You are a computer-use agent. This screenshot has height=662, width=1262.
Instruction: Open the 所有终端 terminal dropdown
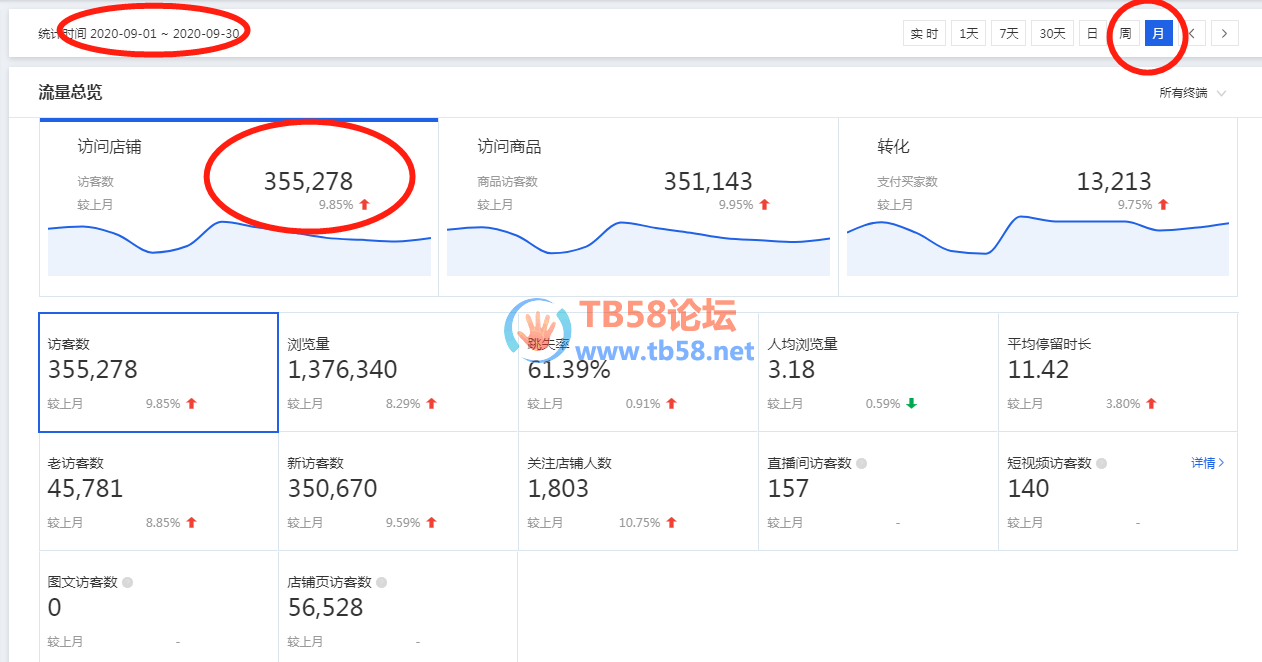[x=1192, y=93]
